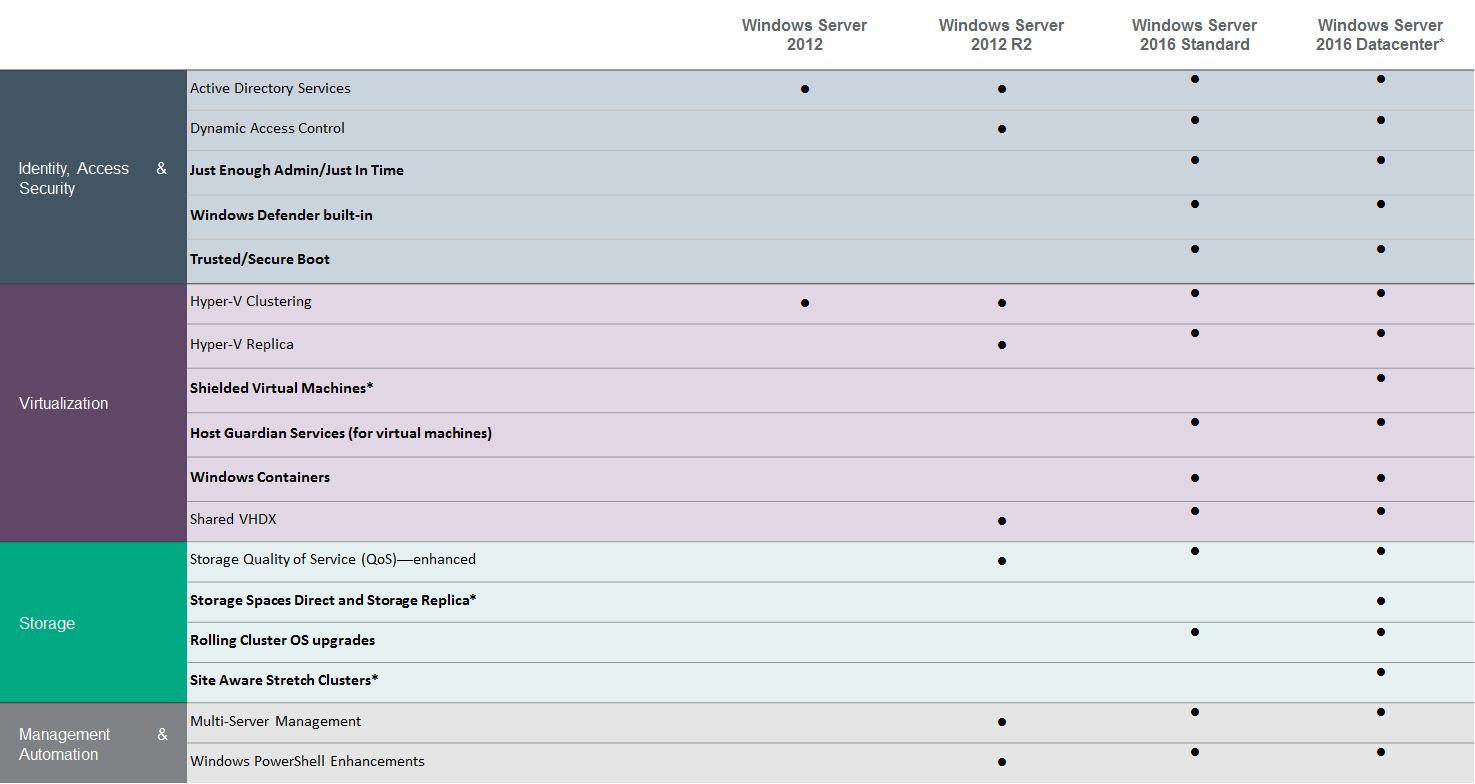Click the Multi-Server Management dot under 2012 R2
This screenshot has height=784, width=1475.
pyautogui.click(x=1001, y=722)
